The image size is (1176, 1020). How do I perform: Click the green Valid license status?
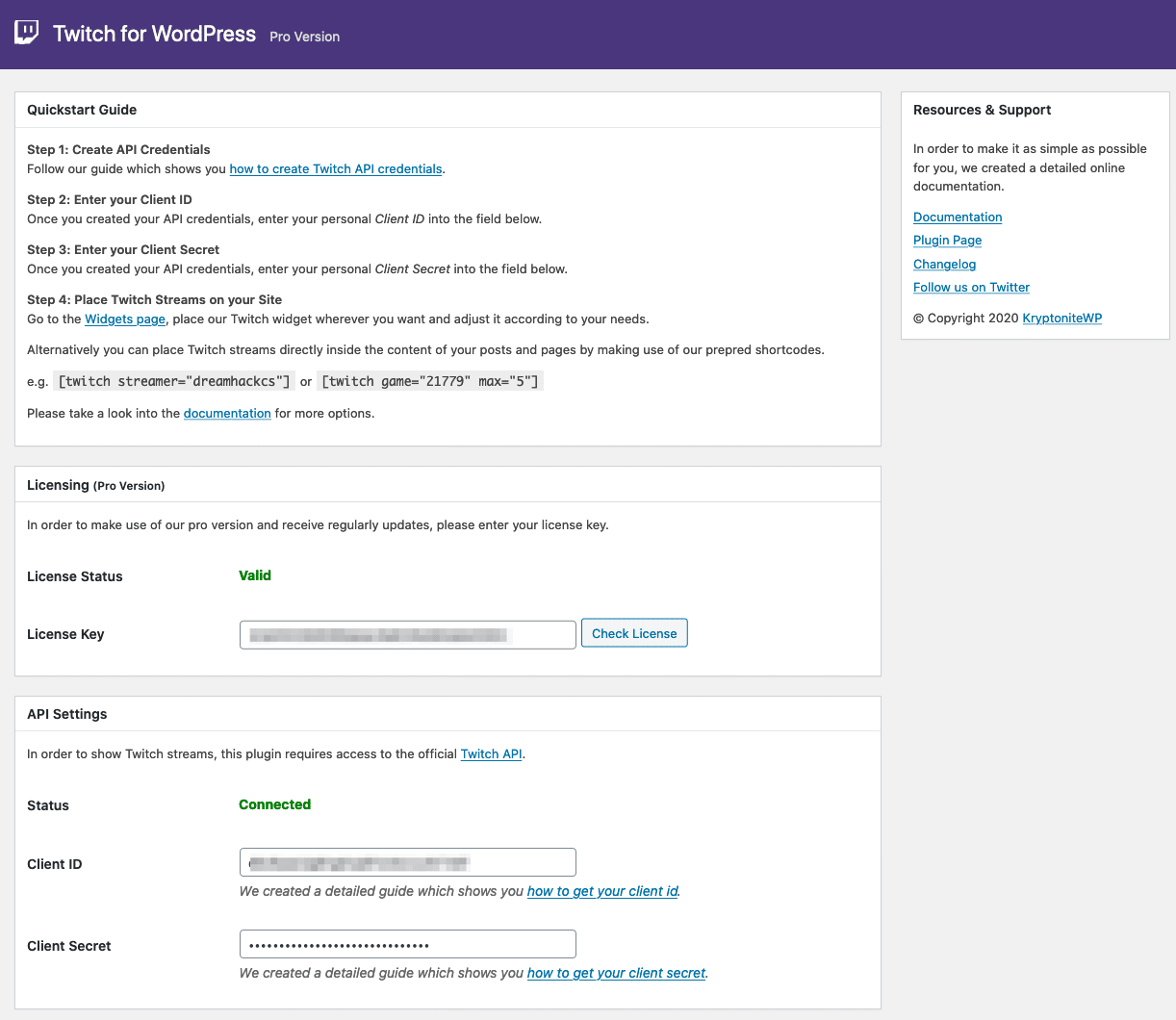(x=255, y=575)
